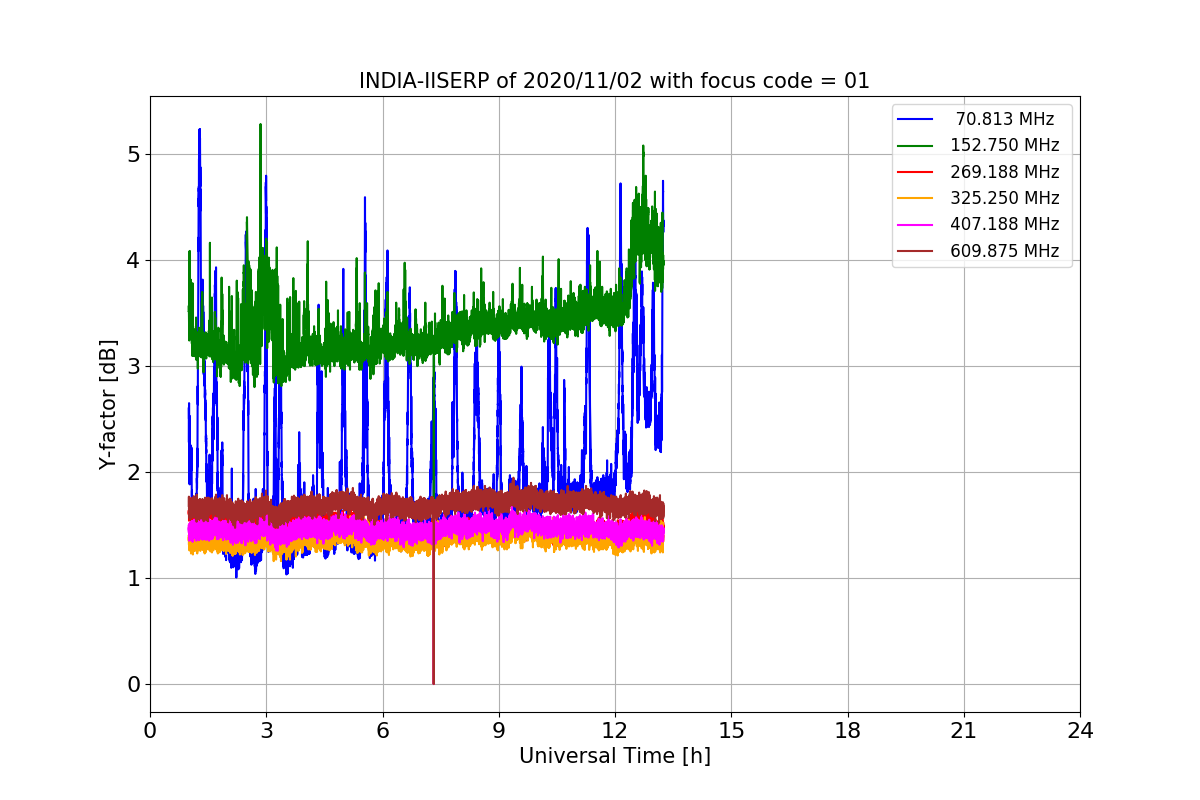Click the magenta line swatch in legend
The image size is (1200, 800).
click(x=915, y=224)
